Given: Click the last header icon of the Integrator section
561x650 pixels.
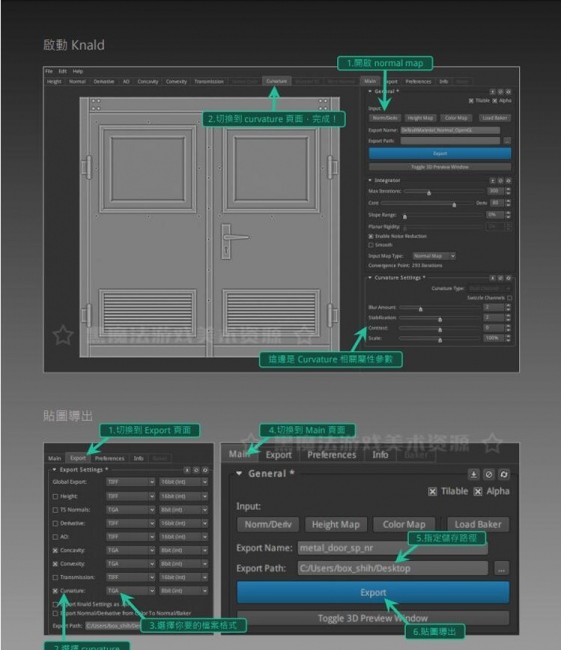Looking at the screenshot, I should click(508, 181).
